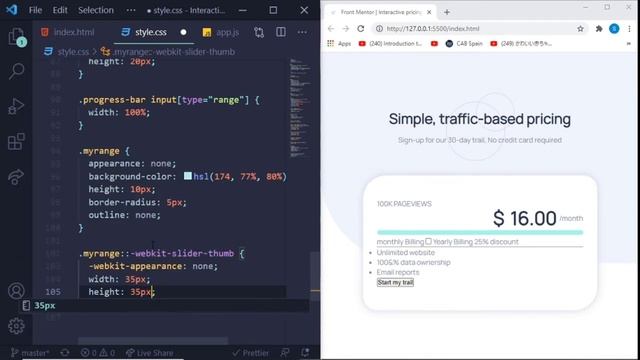Viewport: 640px width, 360px height.
Task: Select the Front Mentor browser tab
Action: [380, 12]
